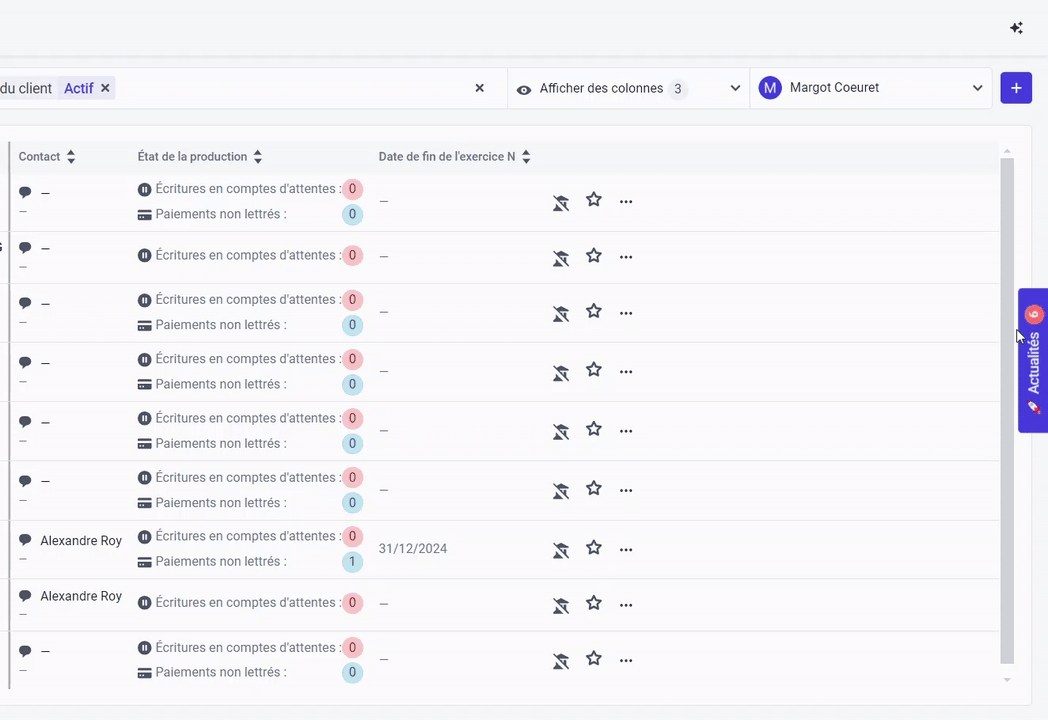Sort the table by the Contact column
Image resolution: width=1048 pixels, height=720 pixels.
coord(70,156)
